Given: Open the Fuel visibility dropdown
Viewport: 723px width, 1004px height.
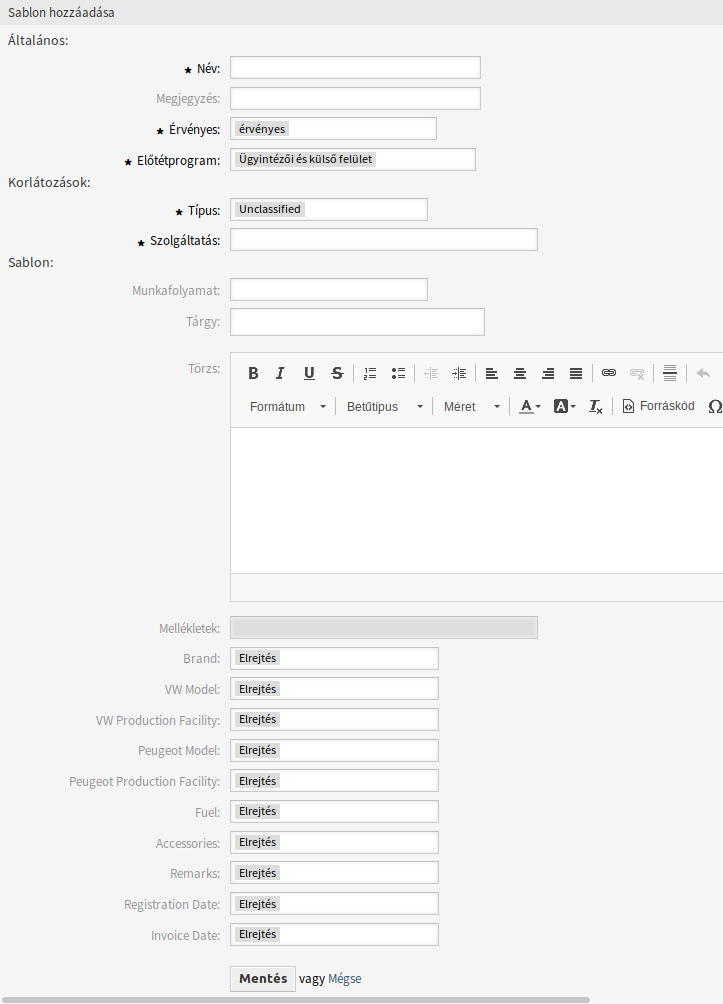Looking at the screenshot, I should click(334, 811).
